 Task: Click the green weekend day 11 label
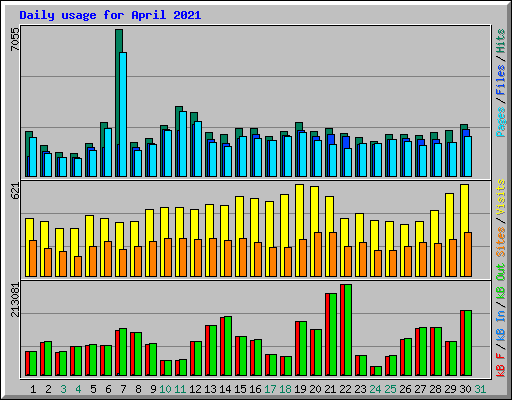tap(180, 389)
